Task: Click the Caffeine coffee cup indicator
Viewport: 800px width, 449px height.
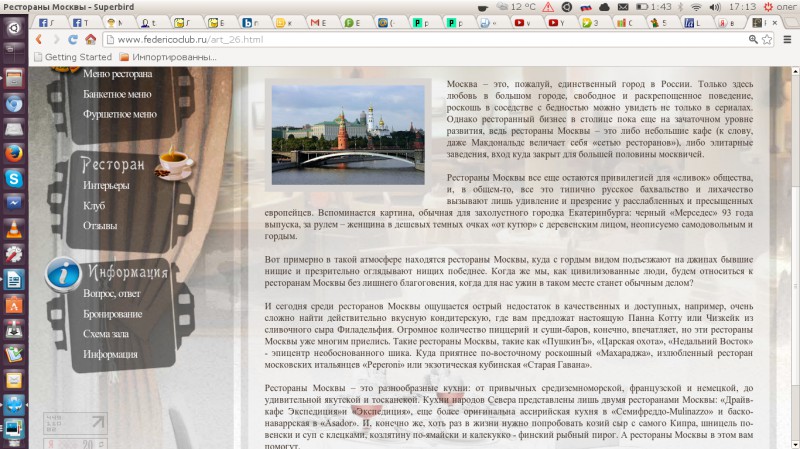Action: pos(482,7)
